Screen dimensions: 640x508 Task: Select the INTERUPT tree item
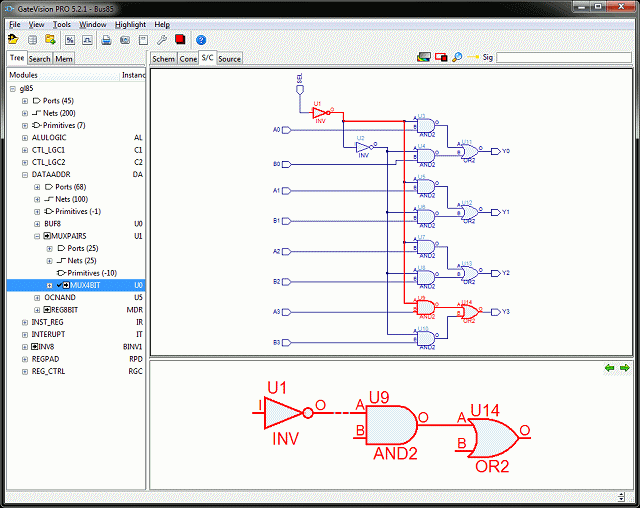(x=48, y=334)
